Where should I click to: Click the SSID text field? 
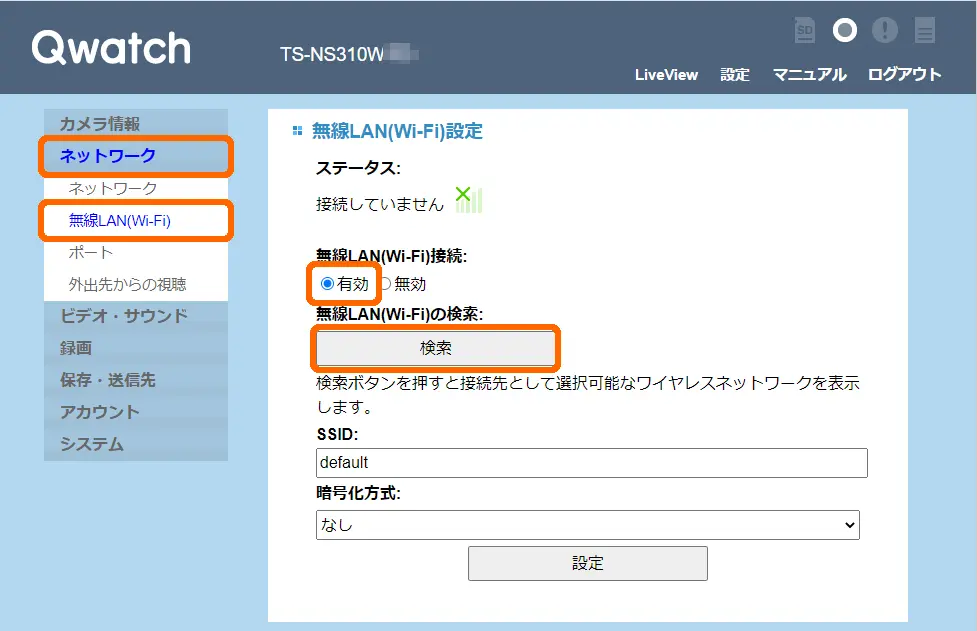pos(591,463)
